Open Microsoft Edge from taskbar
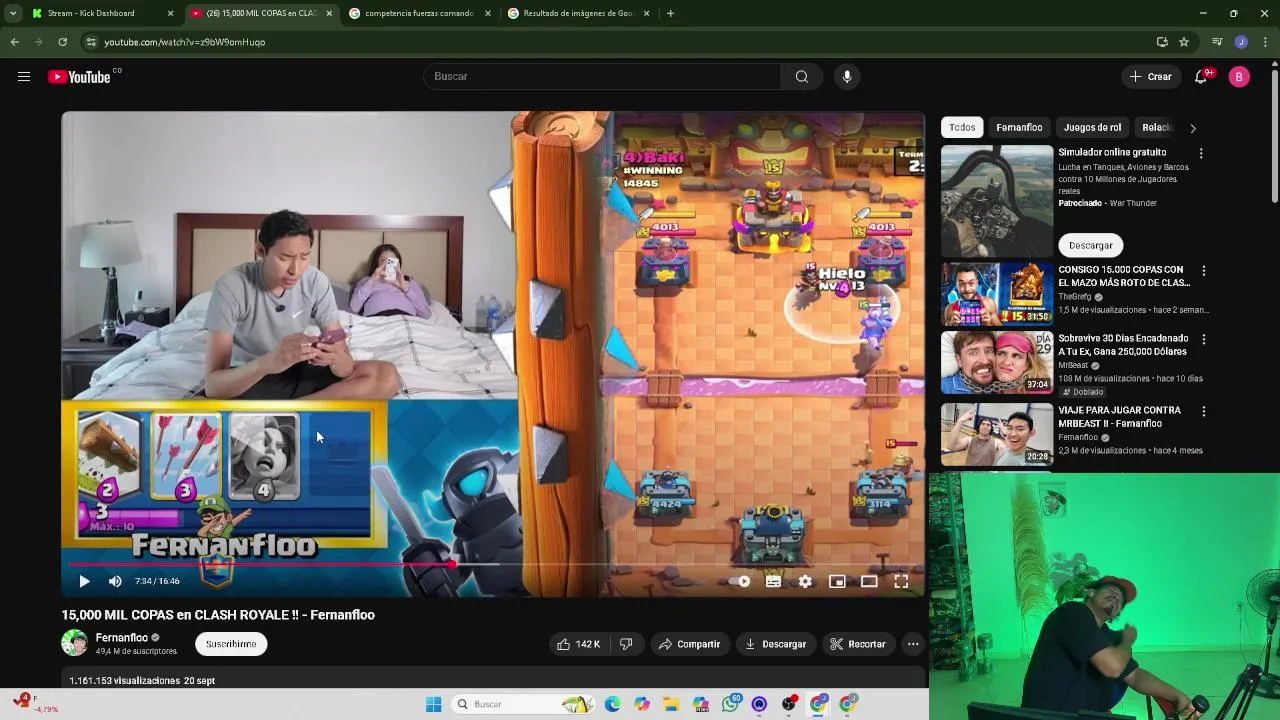1280x720 pixels. (612, 704)
